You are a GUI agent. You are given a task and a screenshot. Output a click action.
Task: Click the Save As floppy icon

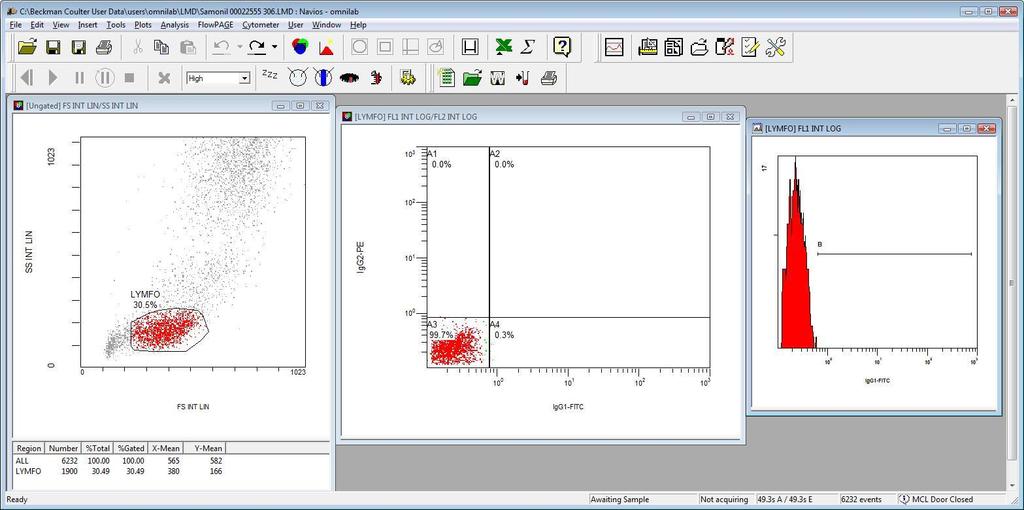click(79, 47)
